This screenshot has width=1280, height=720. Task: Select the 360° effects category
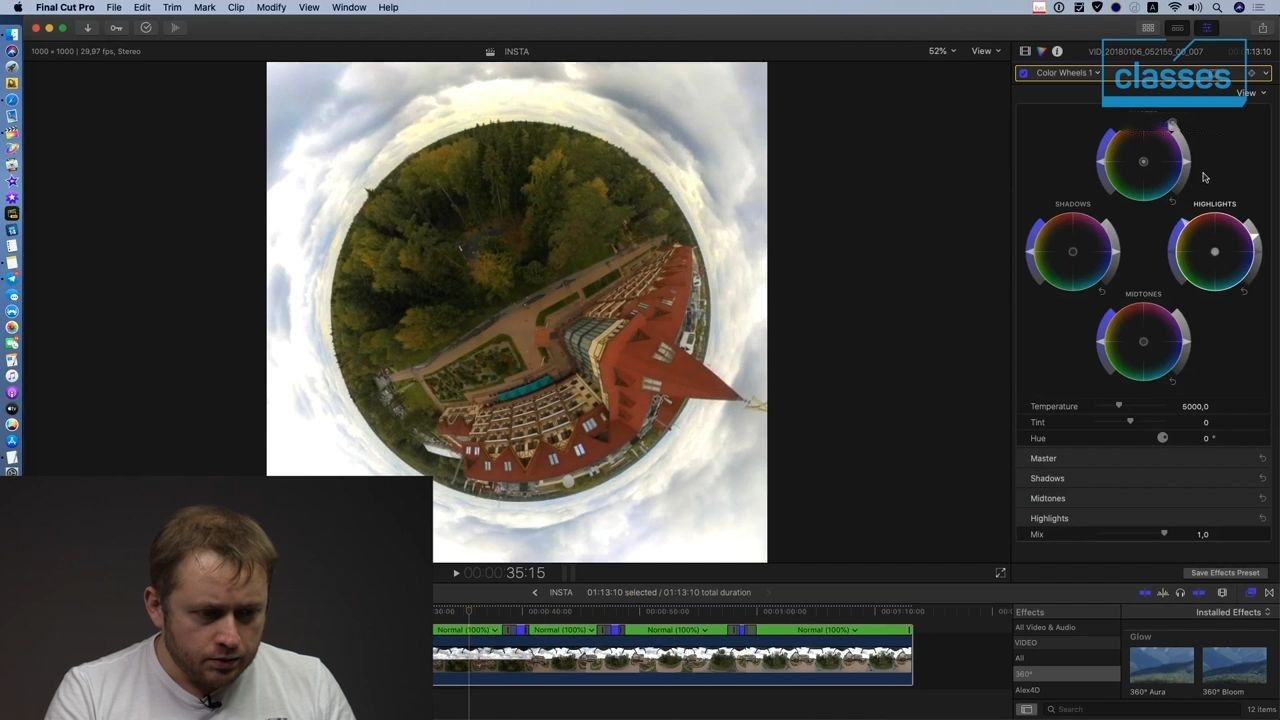[x=1068, y=674]
